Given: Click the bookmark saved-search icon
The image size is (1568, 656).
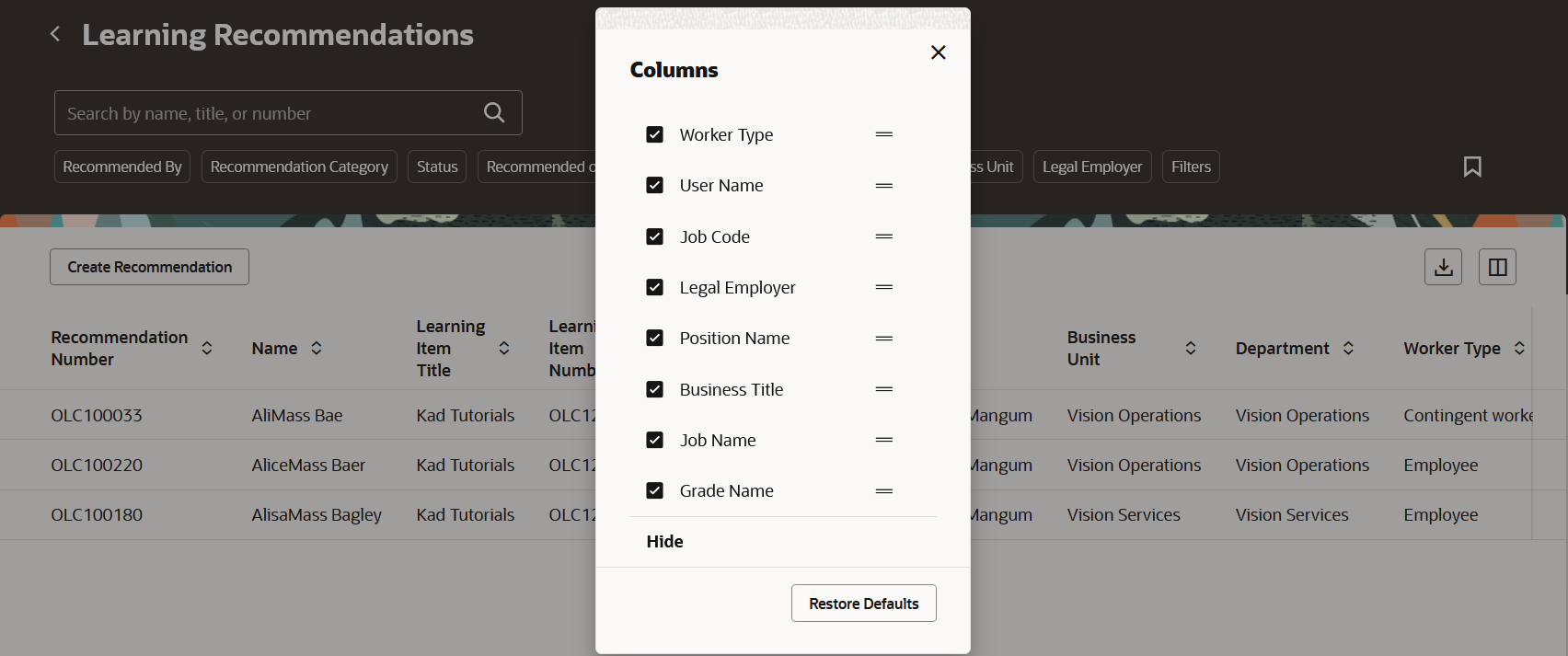Looking at the screenshot, I should (x=1472, y=167).
